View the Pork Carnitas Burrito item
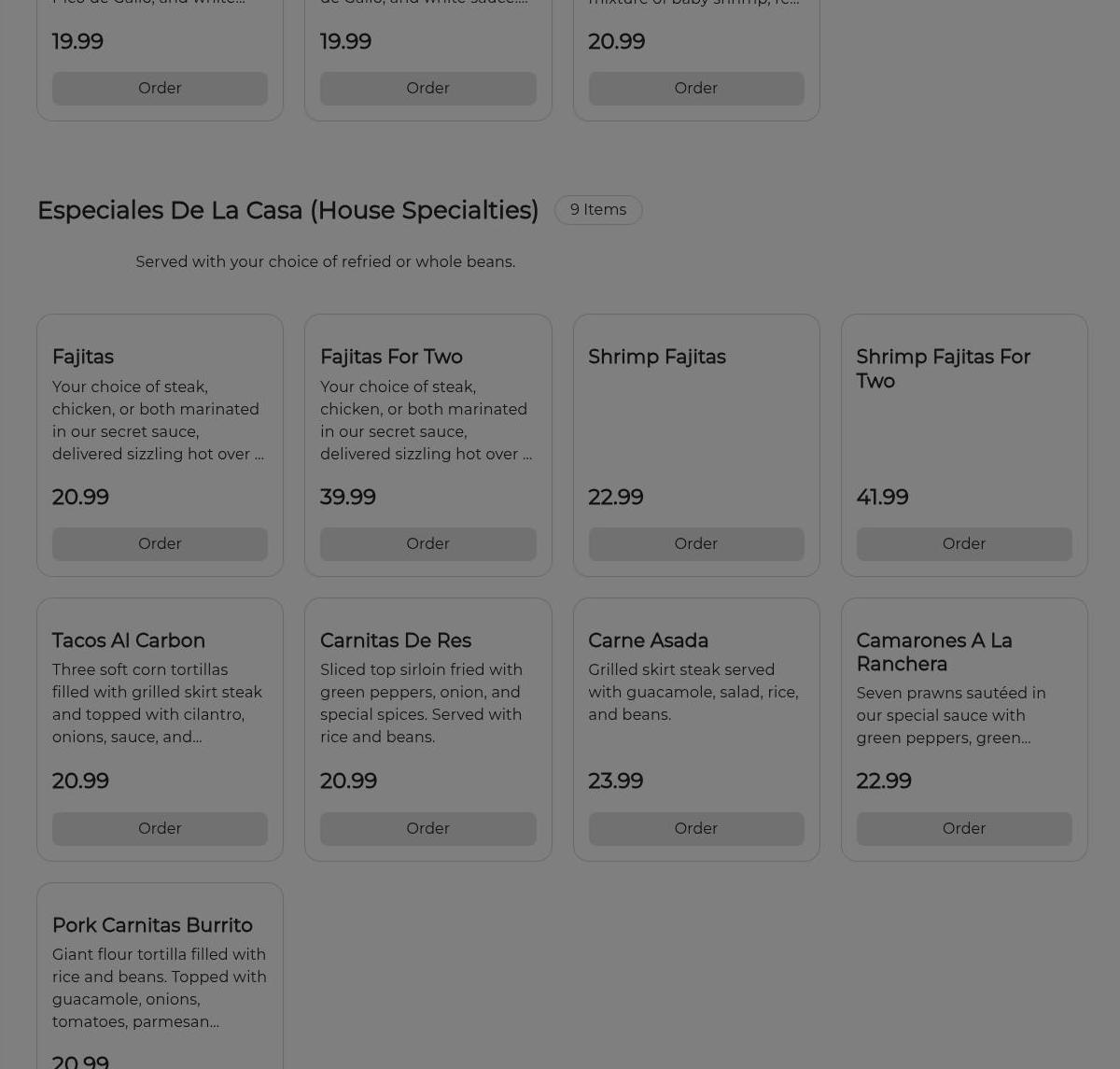1120x1069 pixels. 152,925
